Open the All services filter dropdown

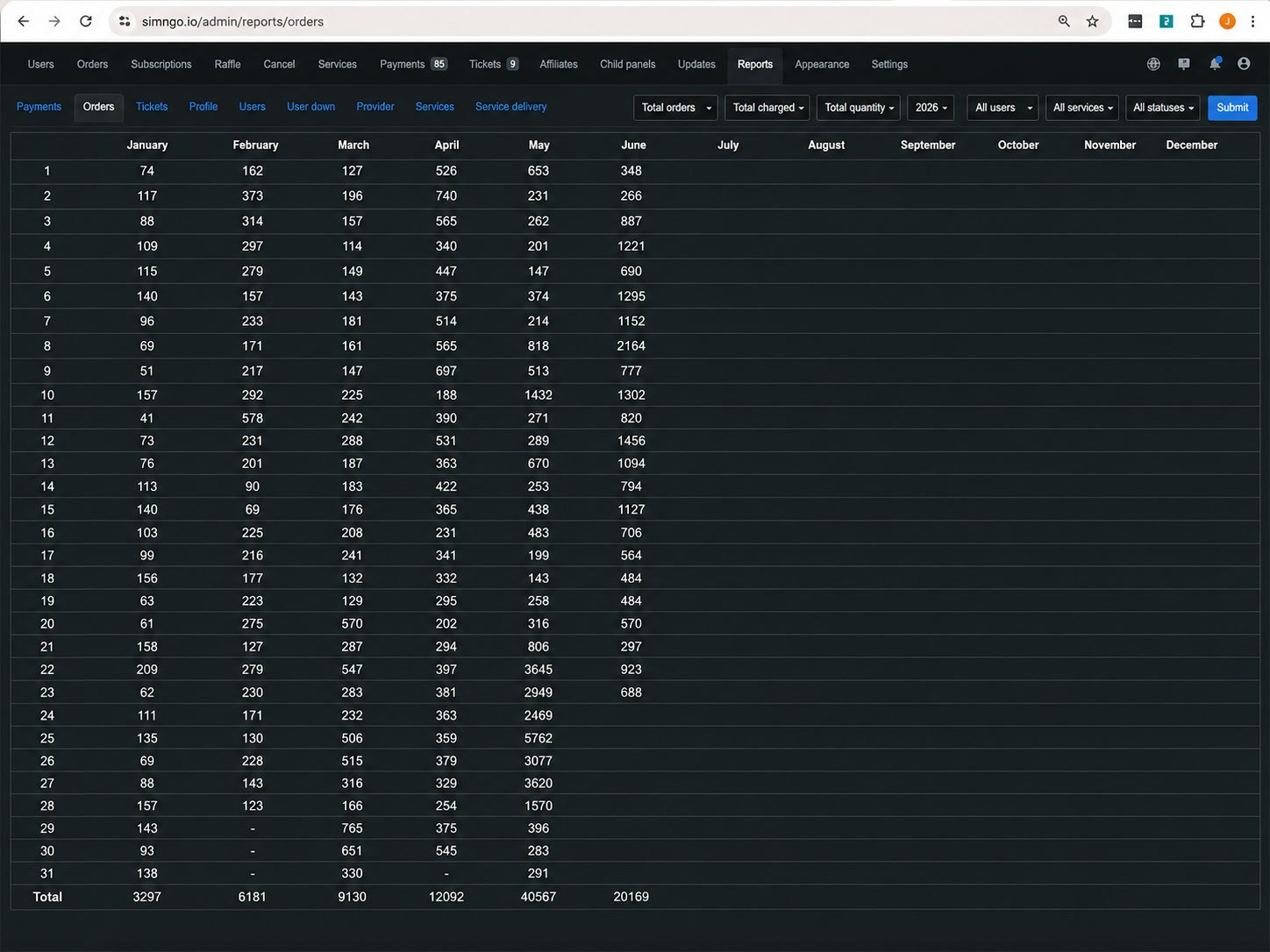(x=1082, y=108)
